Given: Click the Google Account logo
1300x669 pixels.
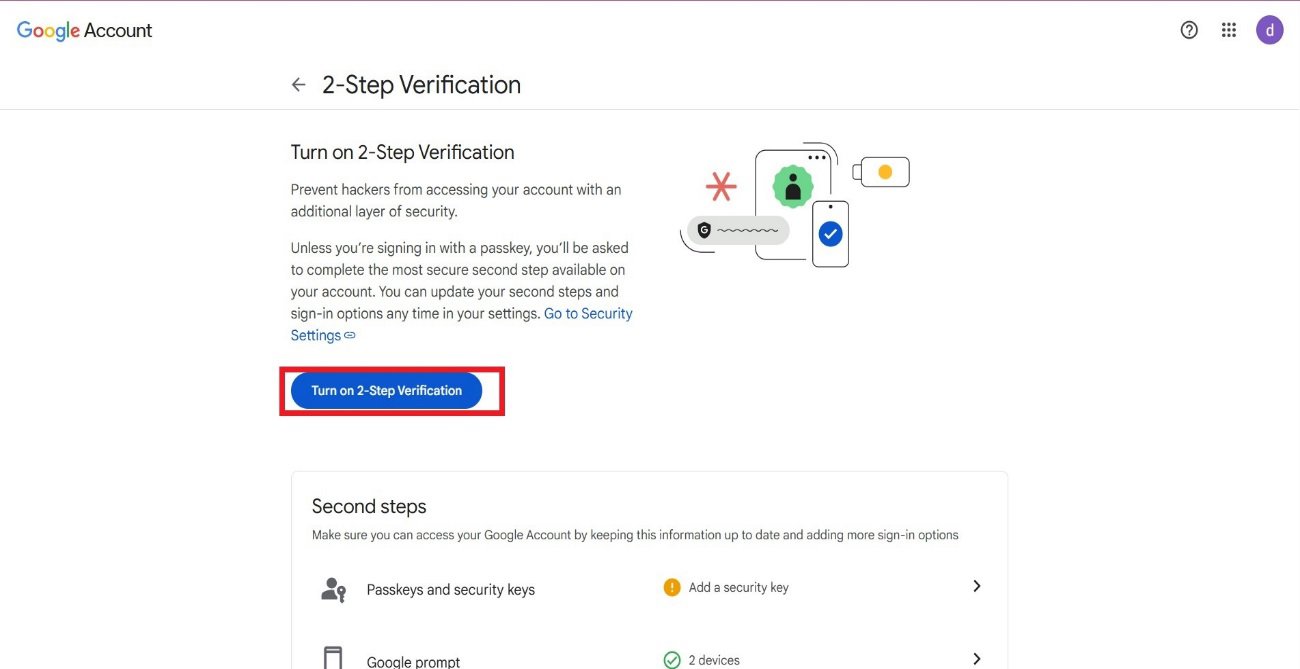Looking at the screenshot, I should pos(85,31).
